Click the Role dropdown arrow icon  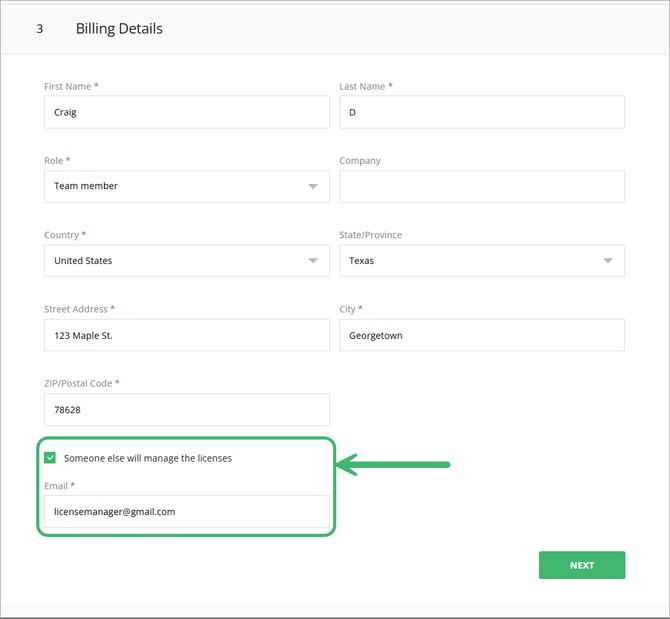[x=313, y=187]
